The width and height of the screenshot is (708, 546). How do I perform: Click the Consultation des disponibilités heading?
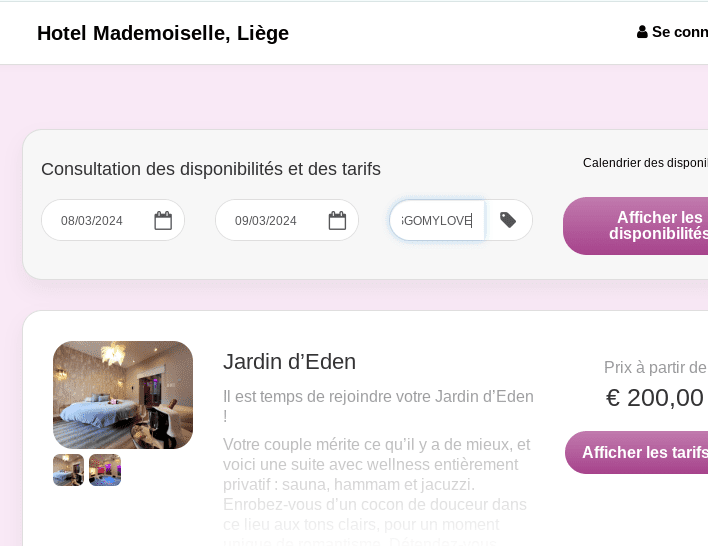tap(211, 169)
